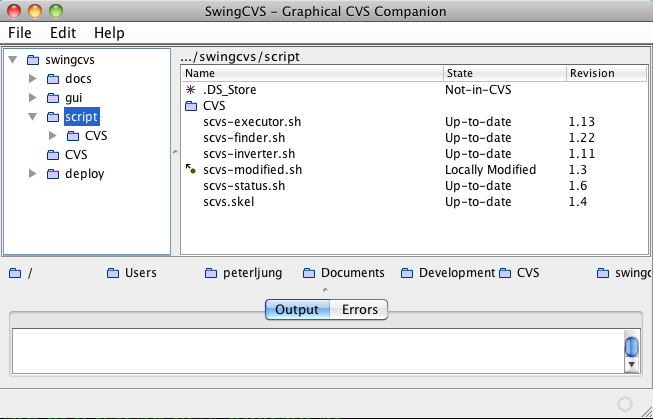Image resolution: width=653 pixels, height=419 pixels.
Task: Open the Edit menu
Action: [x=63, y=32]
